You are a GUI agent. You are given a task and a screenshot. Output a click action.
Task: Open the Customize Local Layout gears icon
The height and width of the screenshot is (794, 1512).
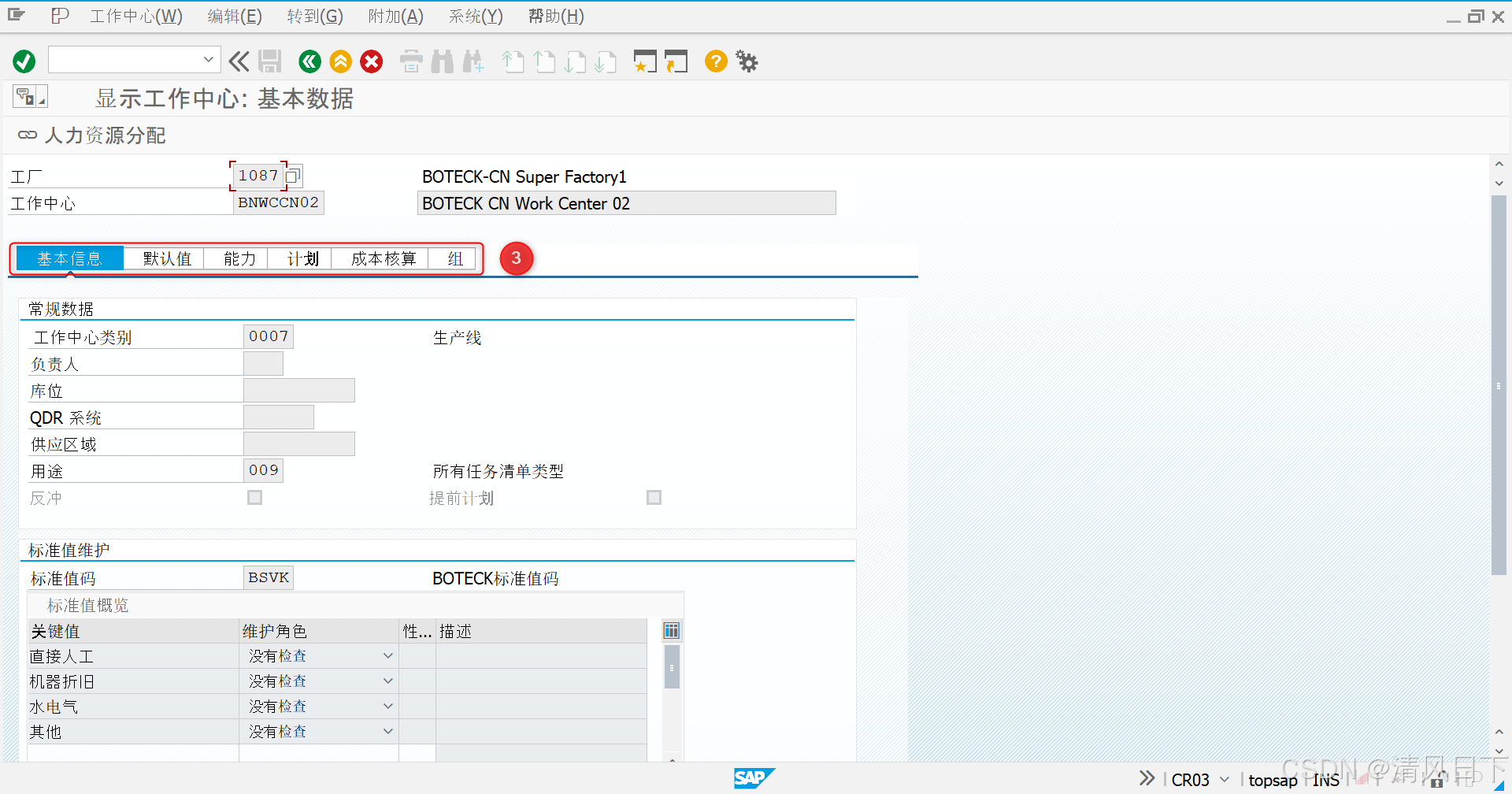point(747,61)
